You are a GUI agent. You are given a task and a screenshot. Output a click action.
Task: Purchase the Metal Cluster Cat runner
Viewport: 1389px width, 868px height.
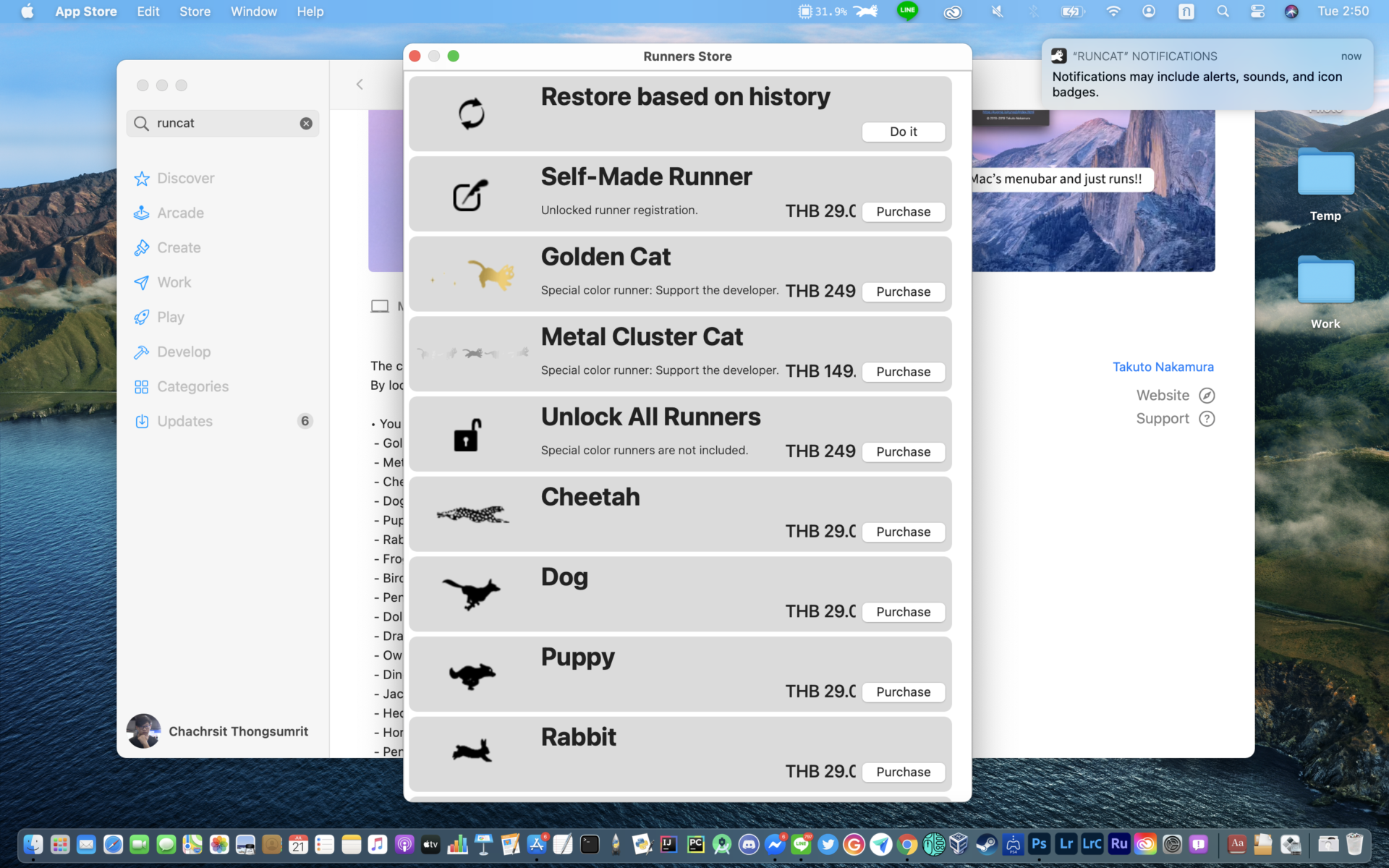[904, 372]
